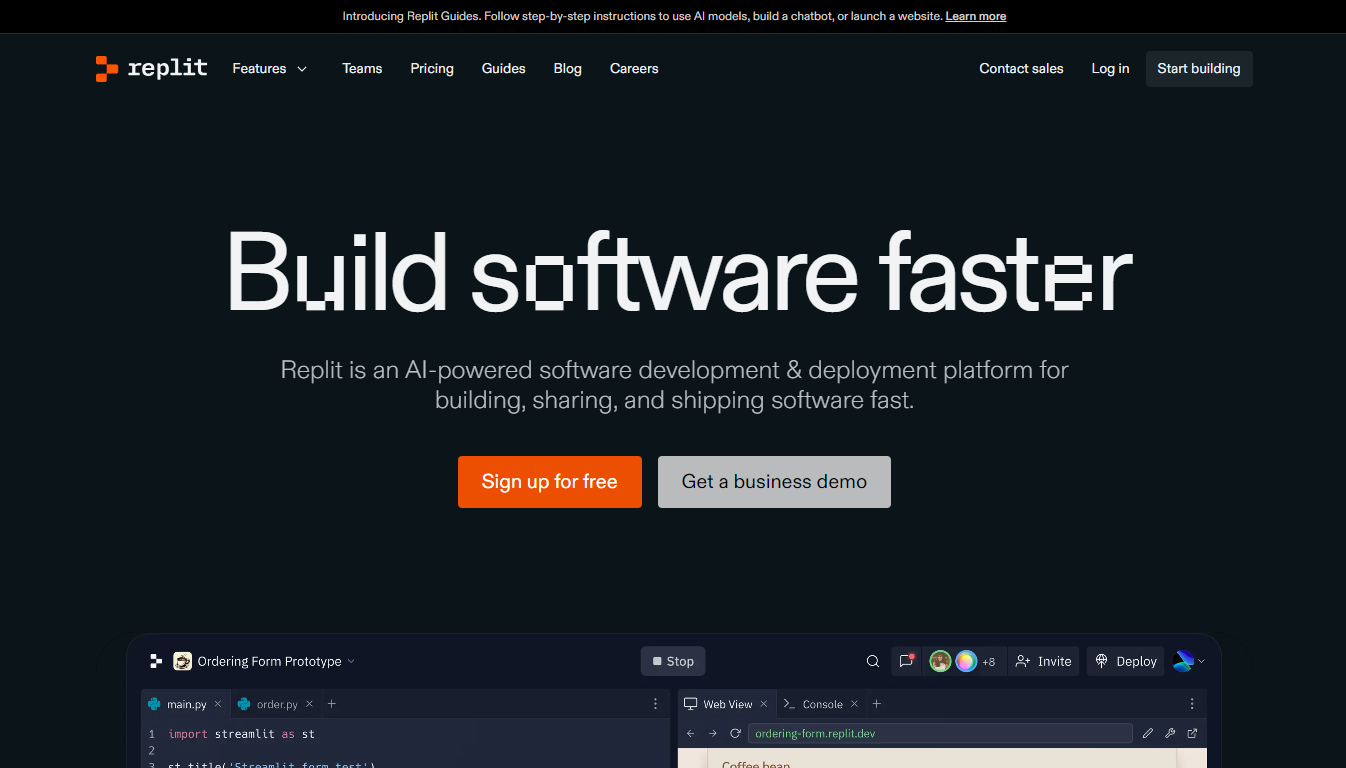1346x768 pixels.
Task: Click the first collaborator avatar
Action: point(940,661)
